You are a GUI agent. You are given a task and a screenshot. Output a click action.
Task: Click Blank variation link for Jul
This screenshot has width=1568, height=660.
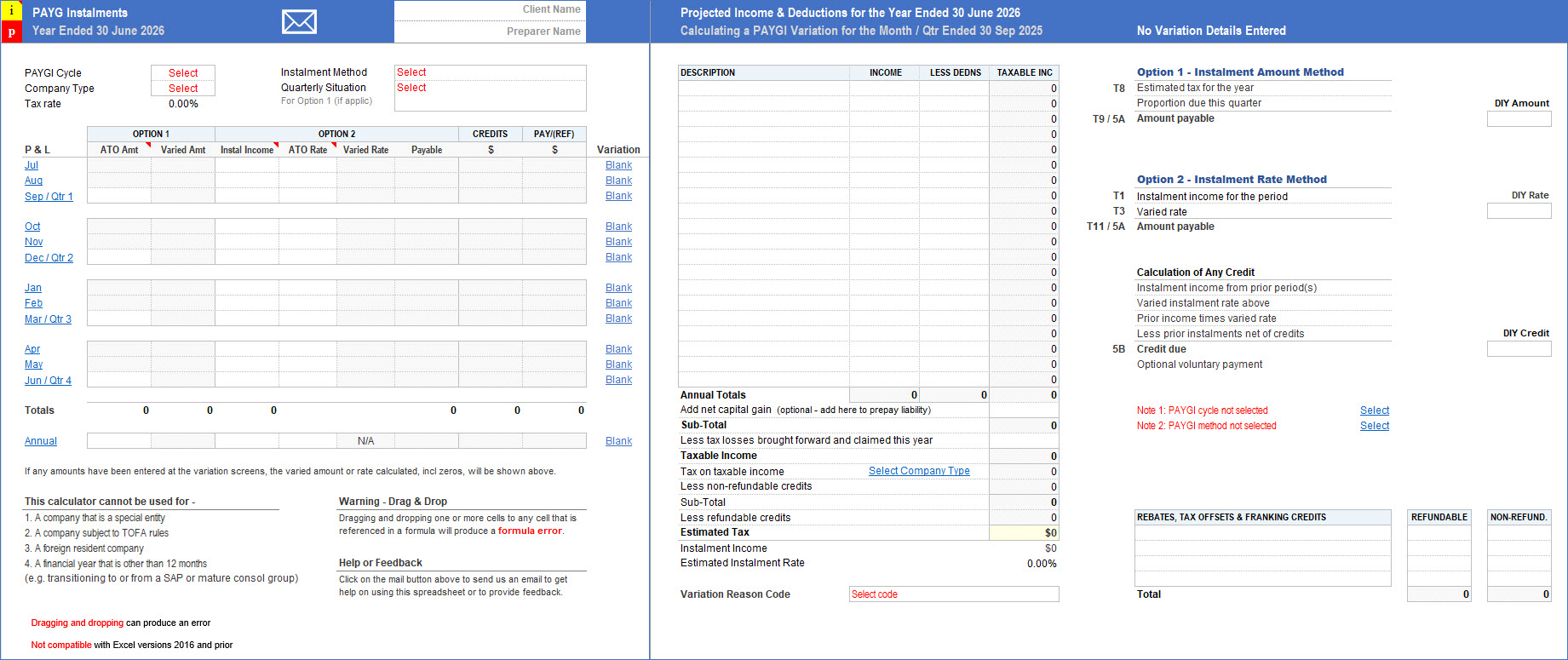(618, 165)
